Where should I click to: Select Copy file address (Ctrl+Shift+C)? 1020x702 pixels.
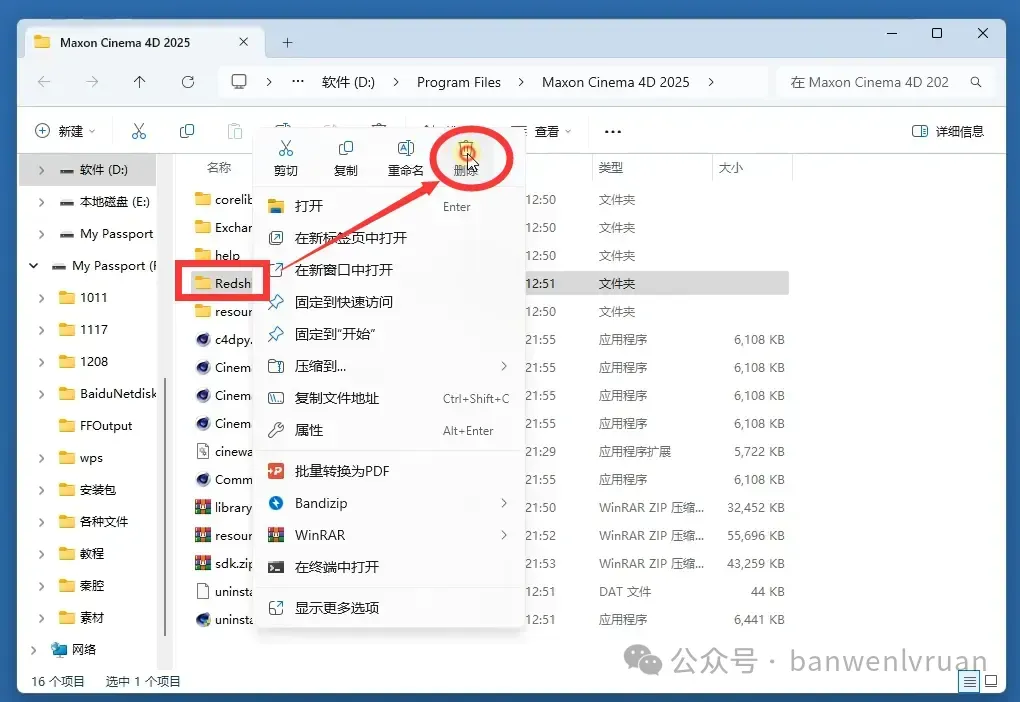(388, 398)
